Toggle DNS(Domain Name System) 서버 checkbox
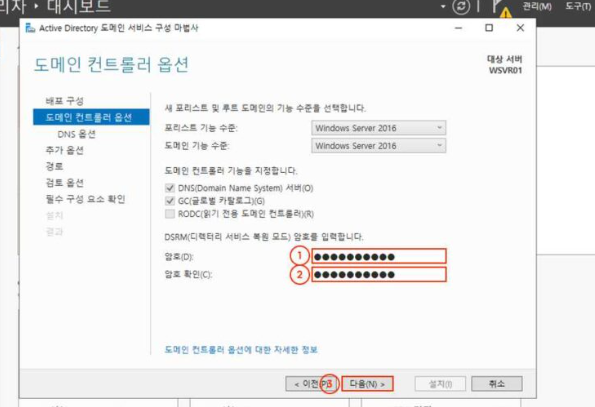The height and width of the screenshot is (407, 595). (x=170, y=188)
